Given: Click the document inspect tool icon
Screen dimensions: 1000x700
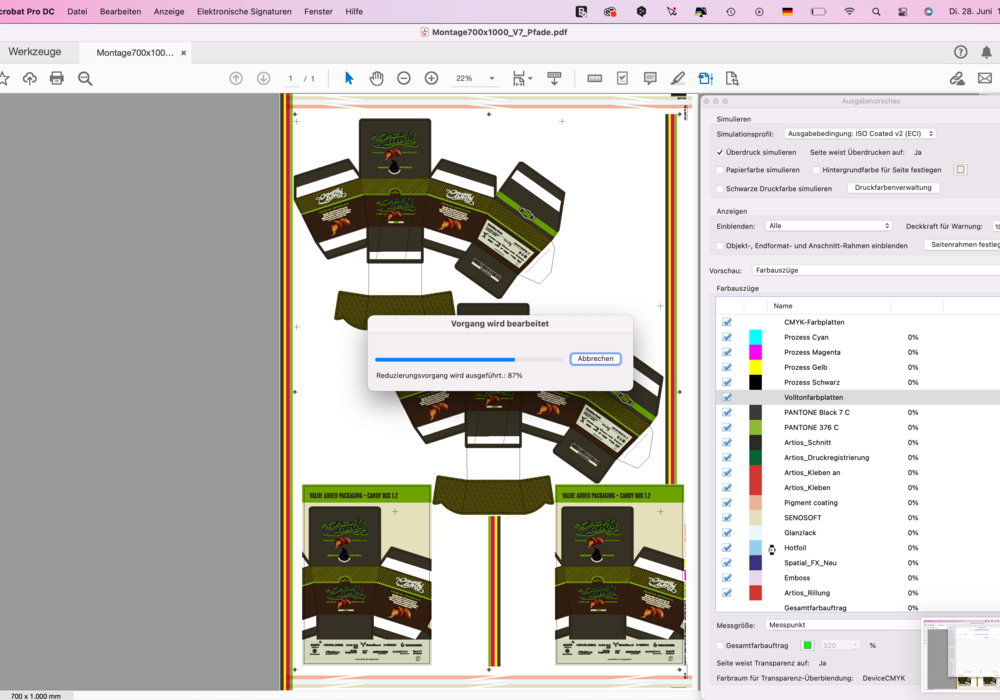Looking at the screenshot, I should [732, 78].
